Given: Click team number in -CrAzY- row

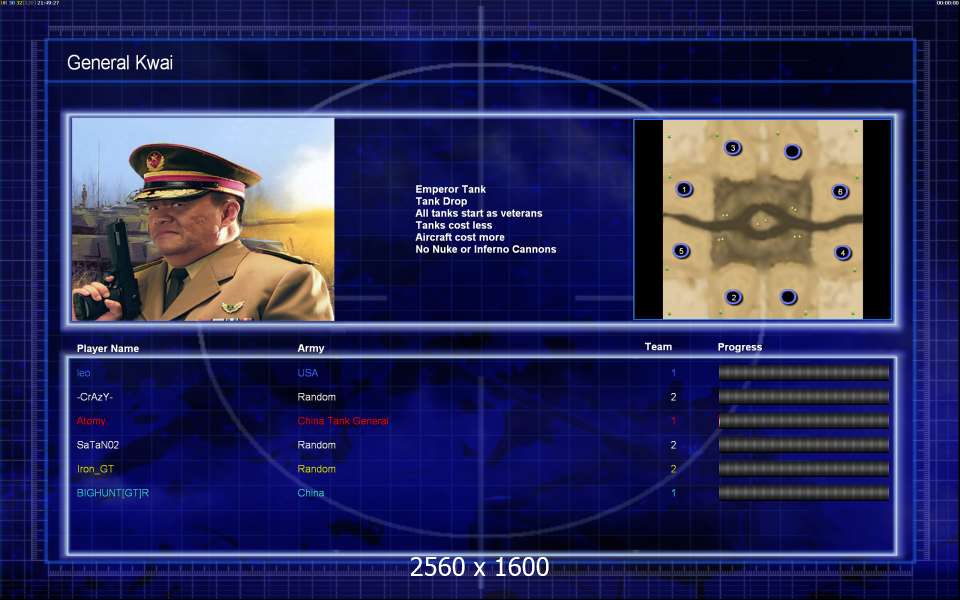Looking at the screenshot, I should (673, 397).
